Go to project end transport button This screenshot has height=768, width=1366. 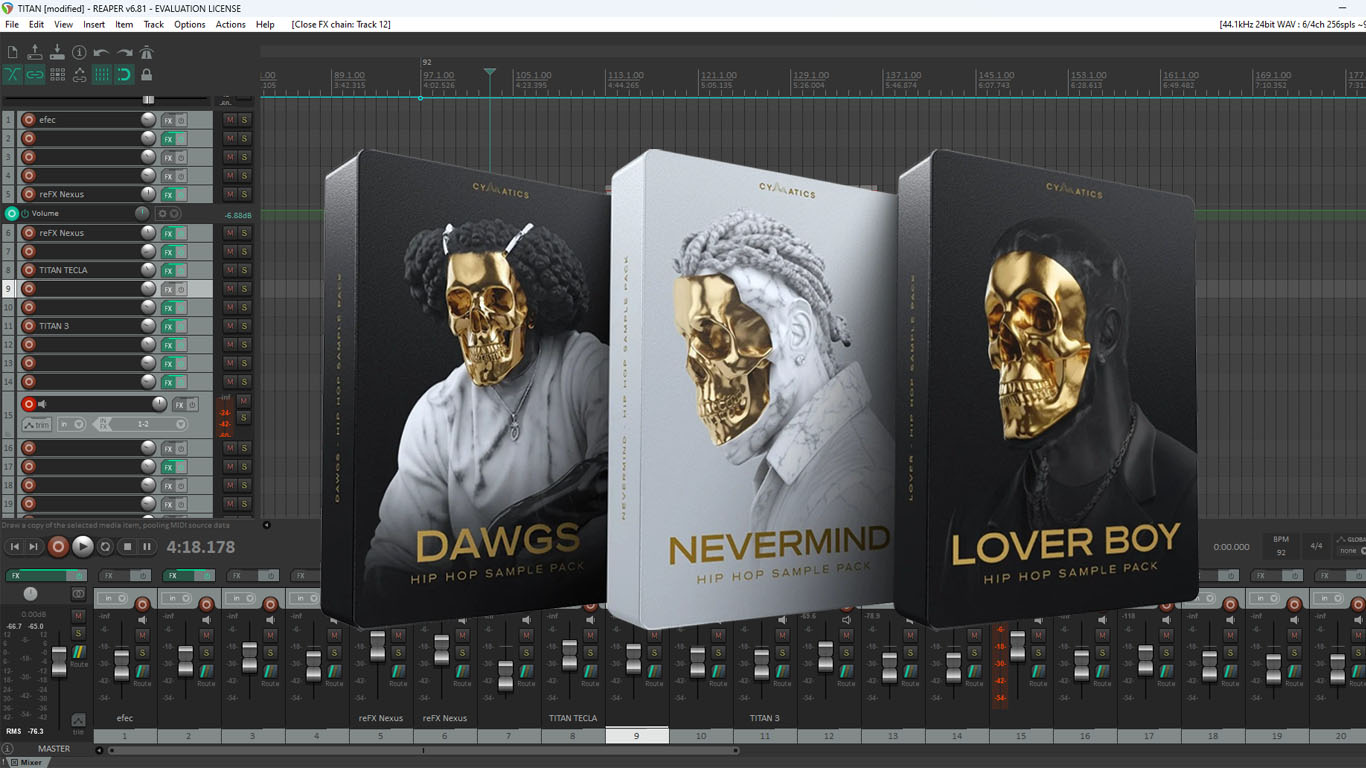(33, 547)
